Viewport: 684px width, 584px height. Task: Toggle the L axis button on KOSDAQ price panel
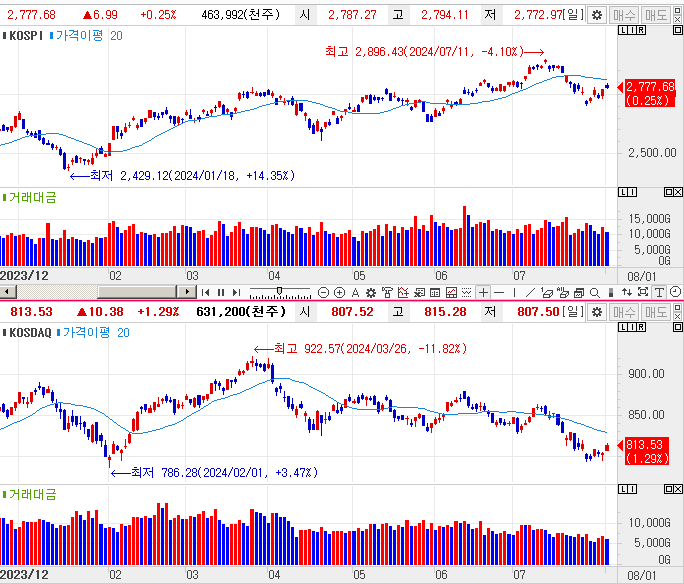[623, 328]
